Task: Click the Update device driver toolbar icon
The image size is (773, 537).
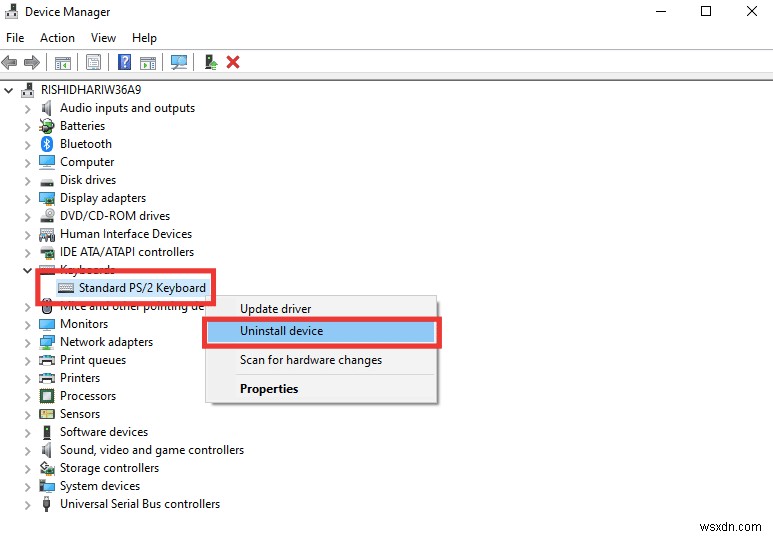Action: coord(211,62)
